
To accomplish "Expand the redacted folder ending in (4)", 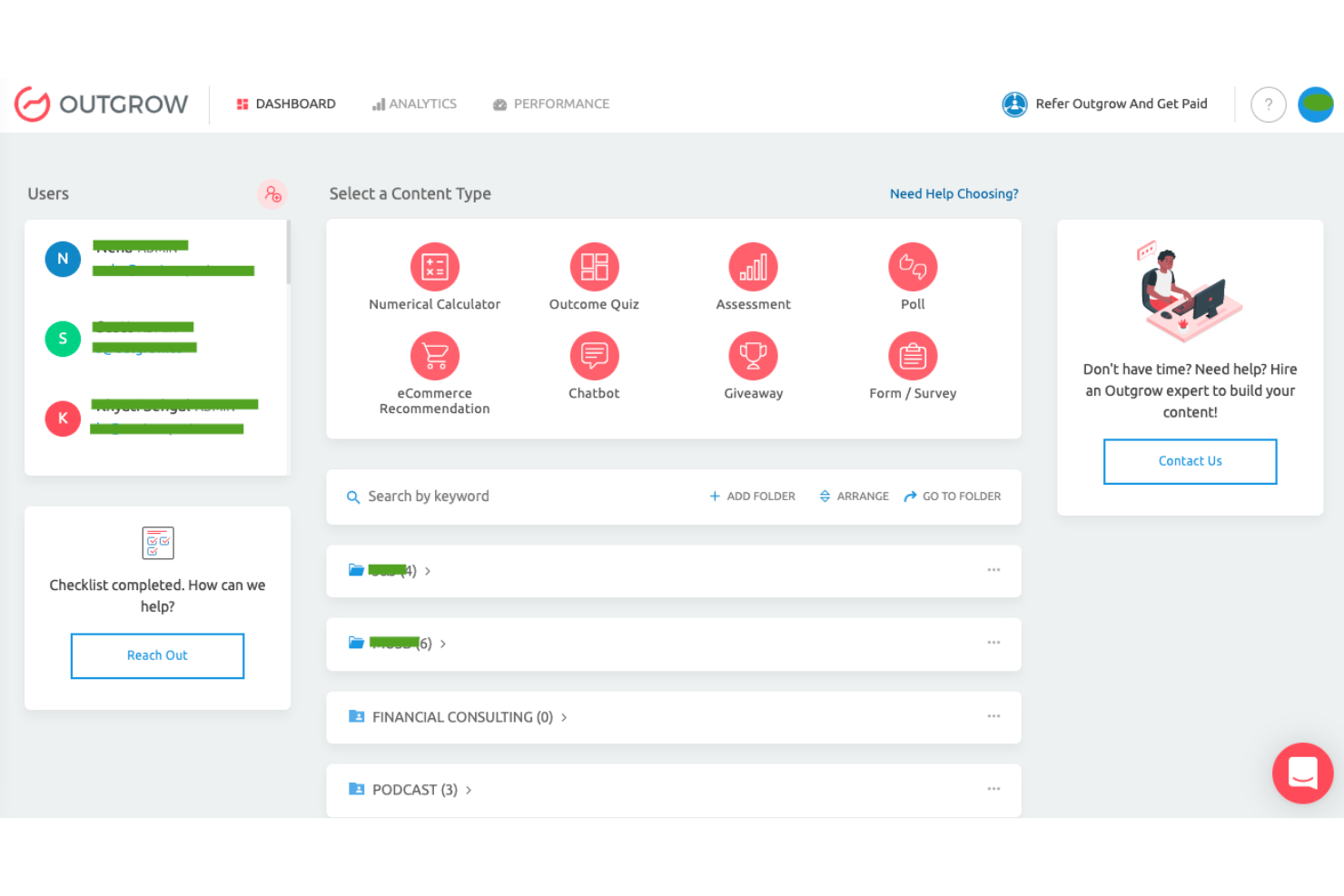I will coord(427,571).
